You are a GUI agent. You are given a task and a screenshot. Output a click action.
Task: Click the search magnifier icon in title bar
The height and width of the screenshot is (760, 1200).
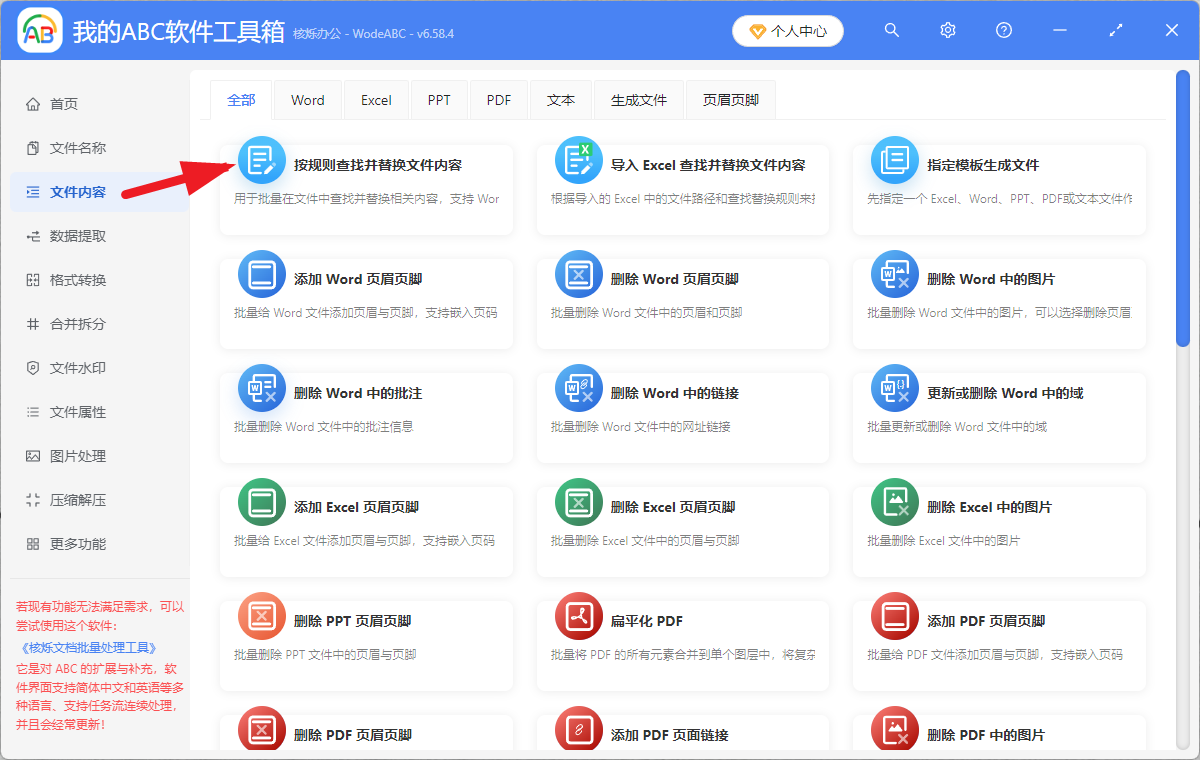coord(891,30)
